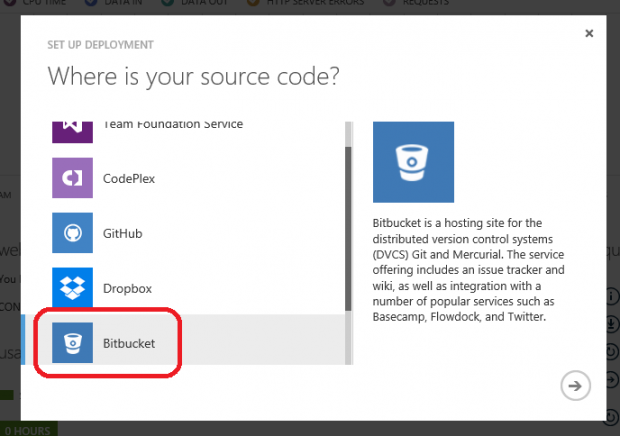Screen dimensions: 620x436
Task: Select the CodePlex text label
Action: click(129, 179)
